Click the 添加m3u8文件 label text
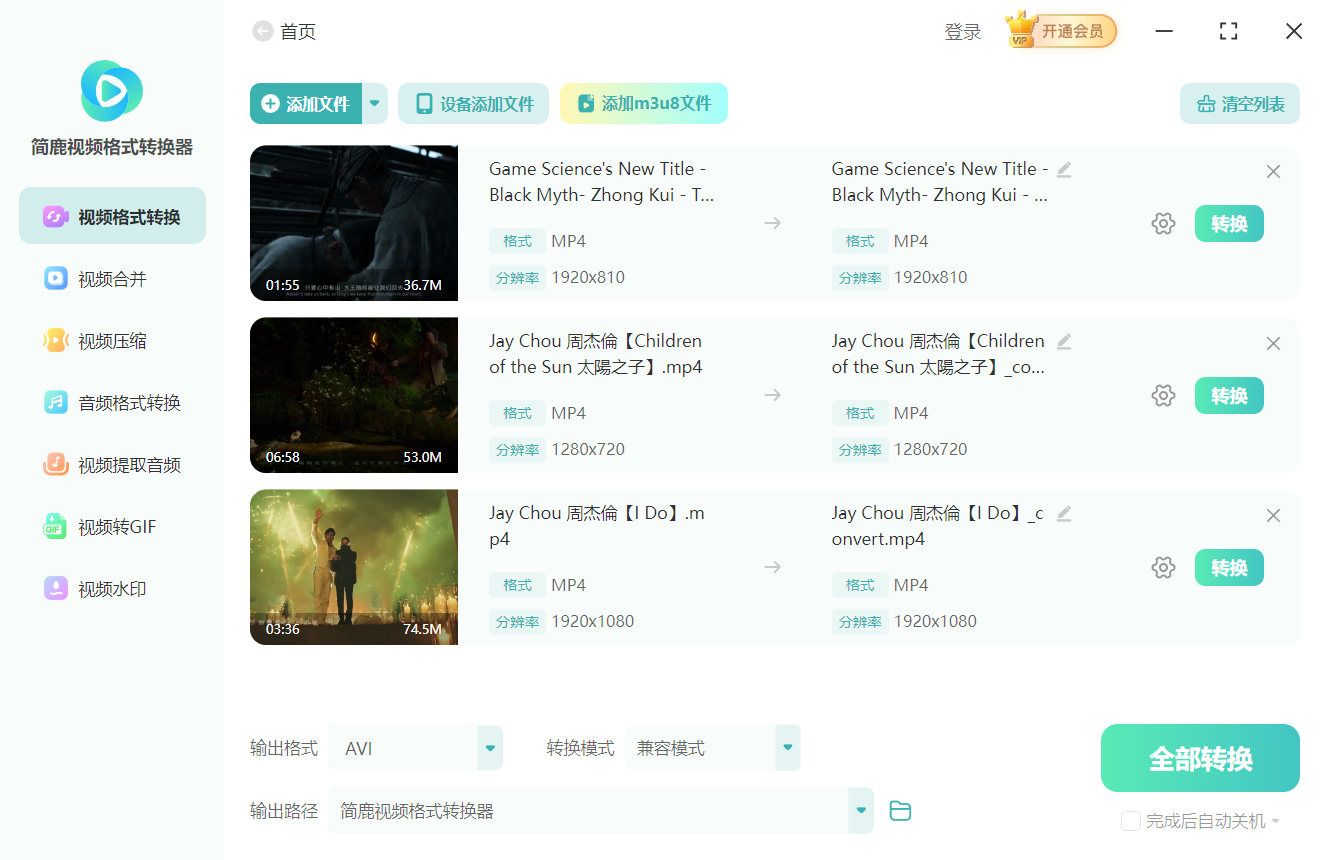Viewport: 1326px width, 860px height. tap(657, 104)
